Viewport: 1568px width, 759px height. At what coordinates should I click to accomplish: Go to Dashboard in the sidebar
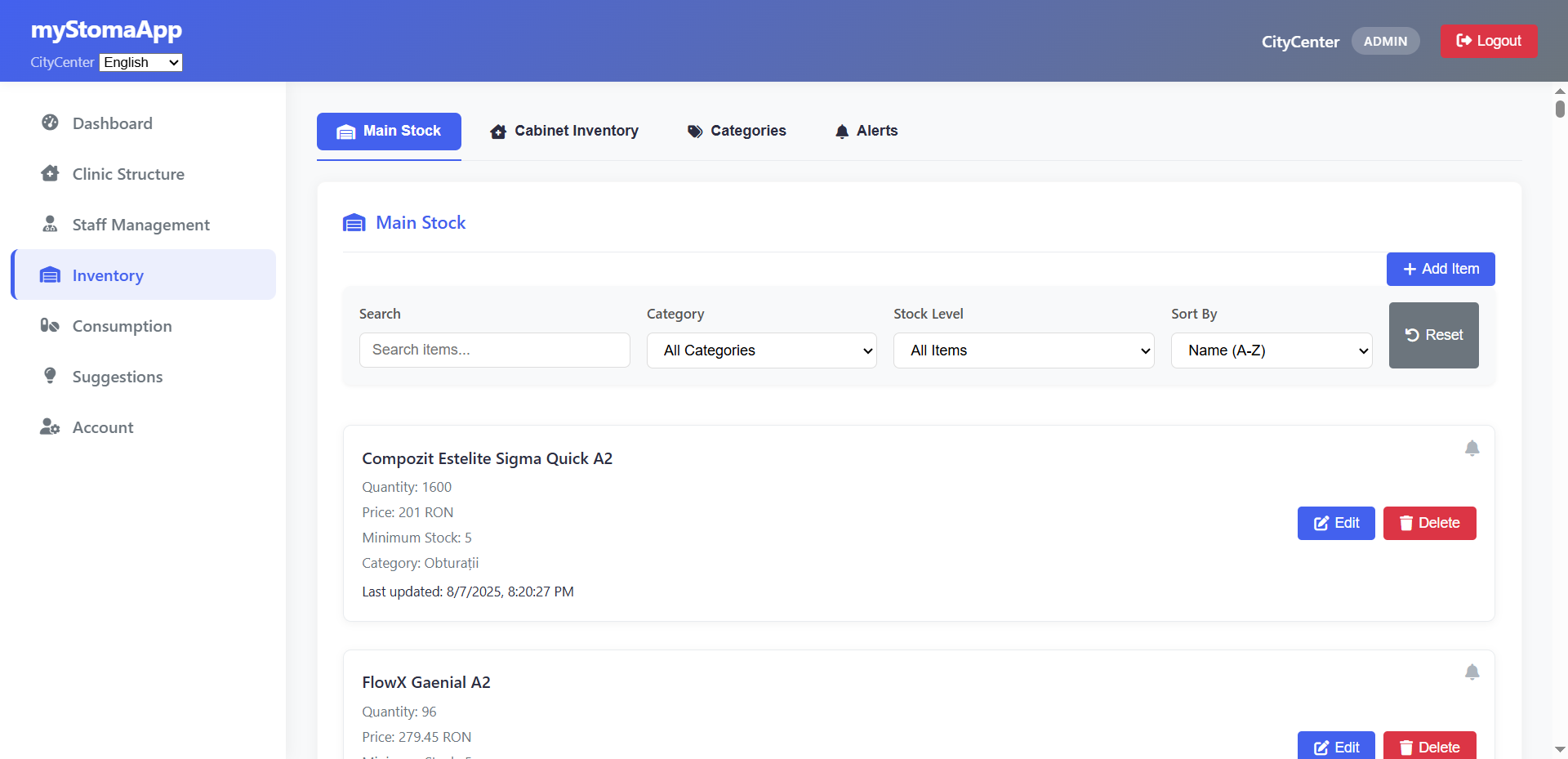(144, 123)
